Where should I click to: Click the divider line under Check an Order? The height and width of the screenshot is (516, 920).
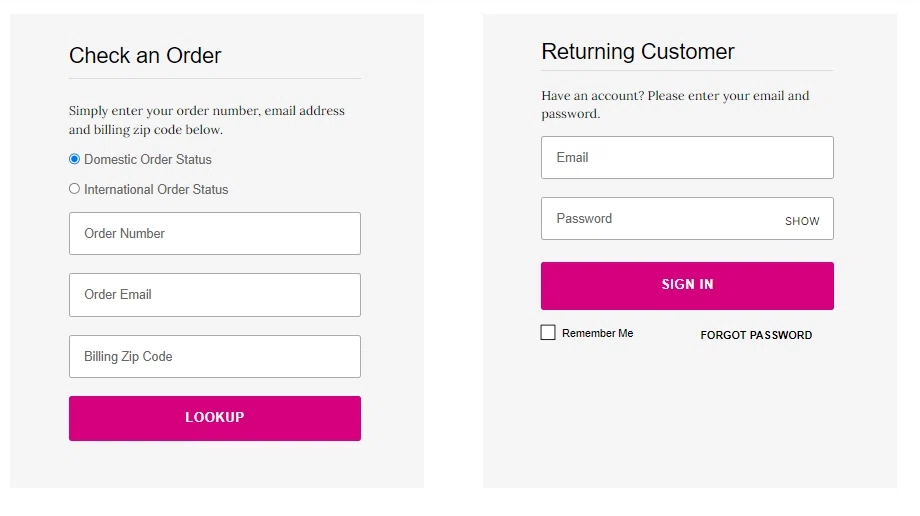coord(214,78)
